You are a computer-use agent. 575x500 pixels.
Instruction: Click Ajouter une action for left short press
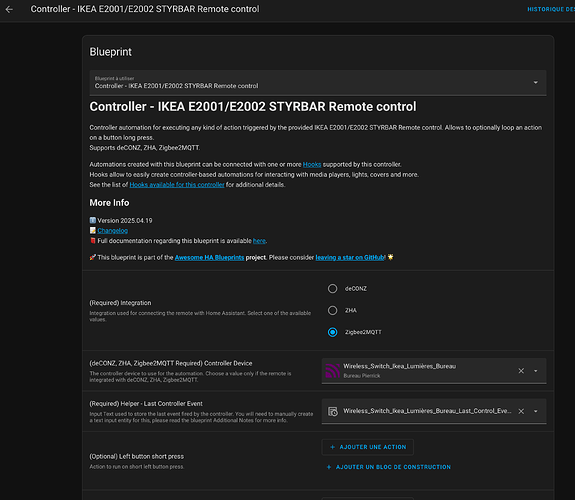(x=367, y=447)
